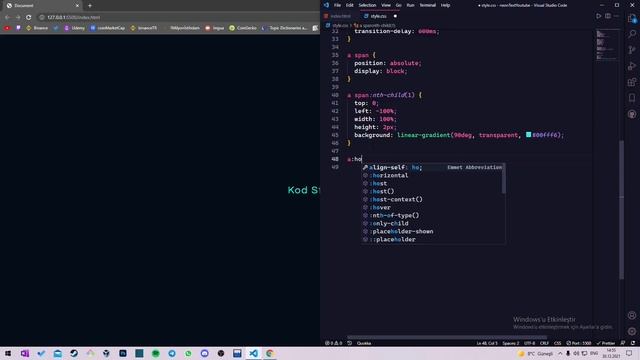Open the Edit menu
The image size is (640, 360).
tap(349, 5)
